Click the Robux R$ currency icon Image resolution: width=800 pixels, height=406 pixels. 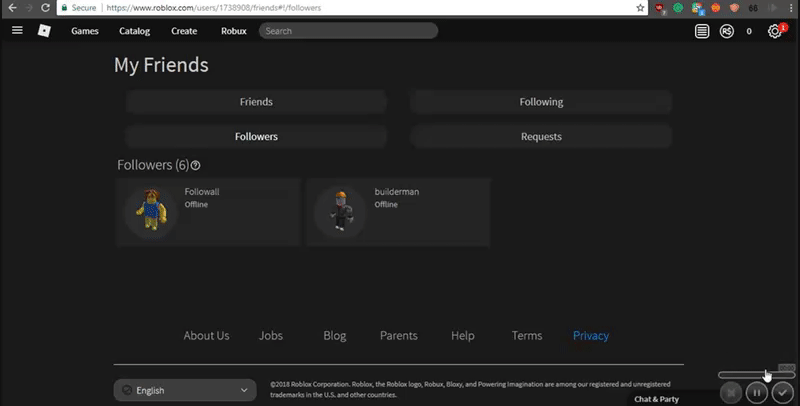727,31
